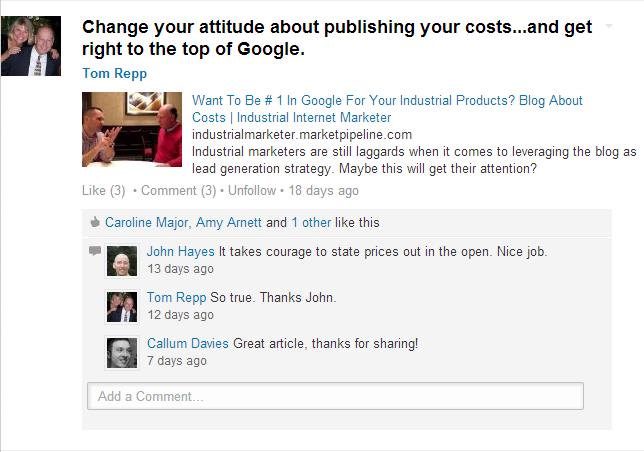Open Callum Davies' avatar photo

(x=122, y=353)
